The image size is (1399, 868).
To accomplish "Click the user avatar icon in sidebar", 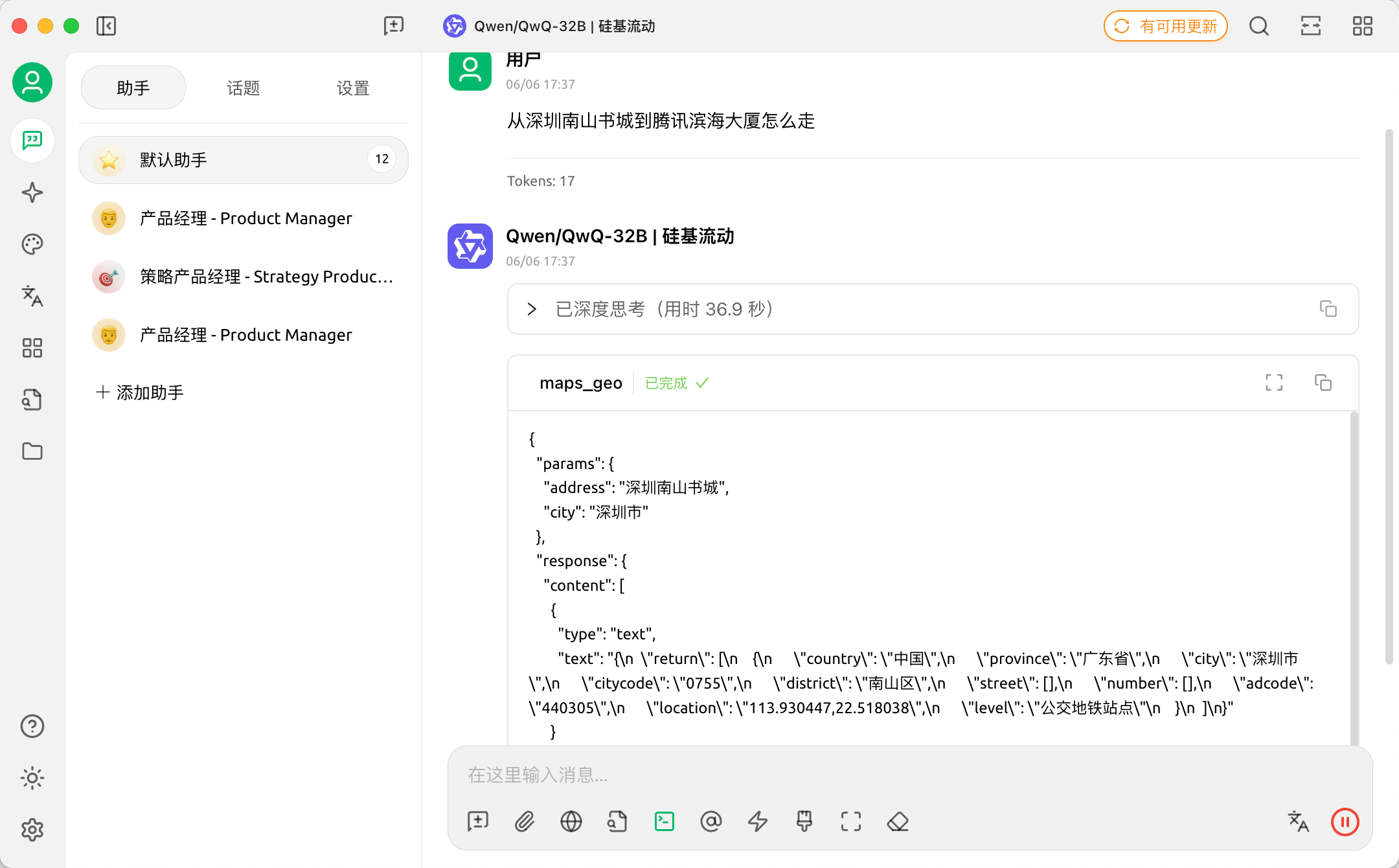I will [x=32, y=82].
